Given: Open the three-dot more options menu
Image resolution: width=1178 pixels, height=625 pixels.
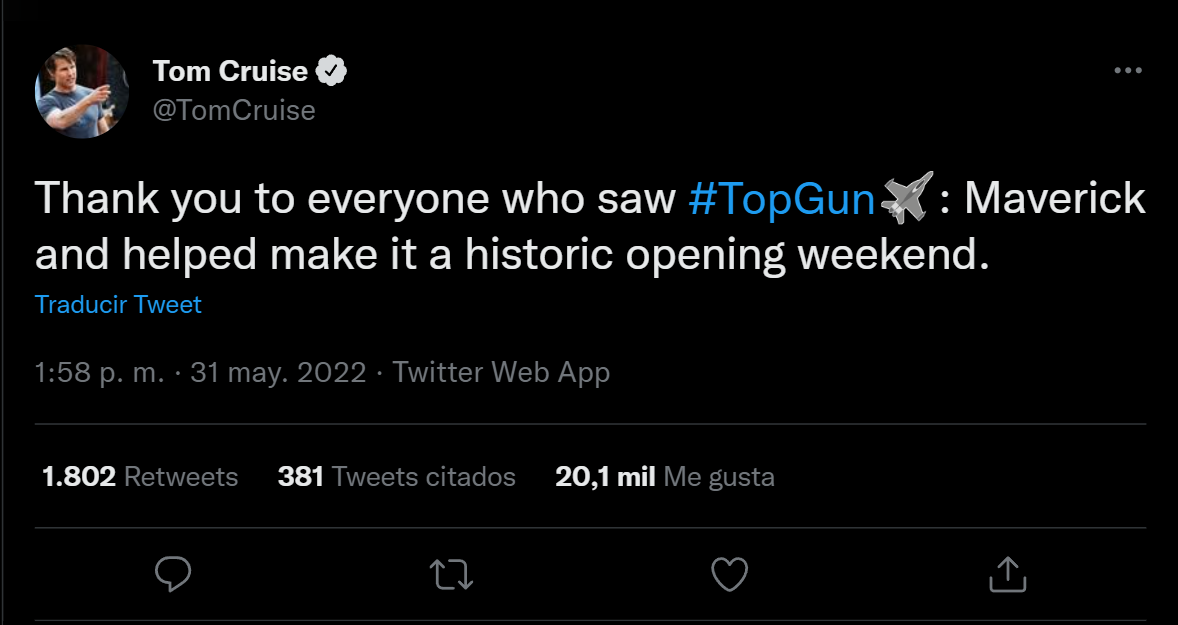Looking at the screenshot, I should coord(1127,71).
